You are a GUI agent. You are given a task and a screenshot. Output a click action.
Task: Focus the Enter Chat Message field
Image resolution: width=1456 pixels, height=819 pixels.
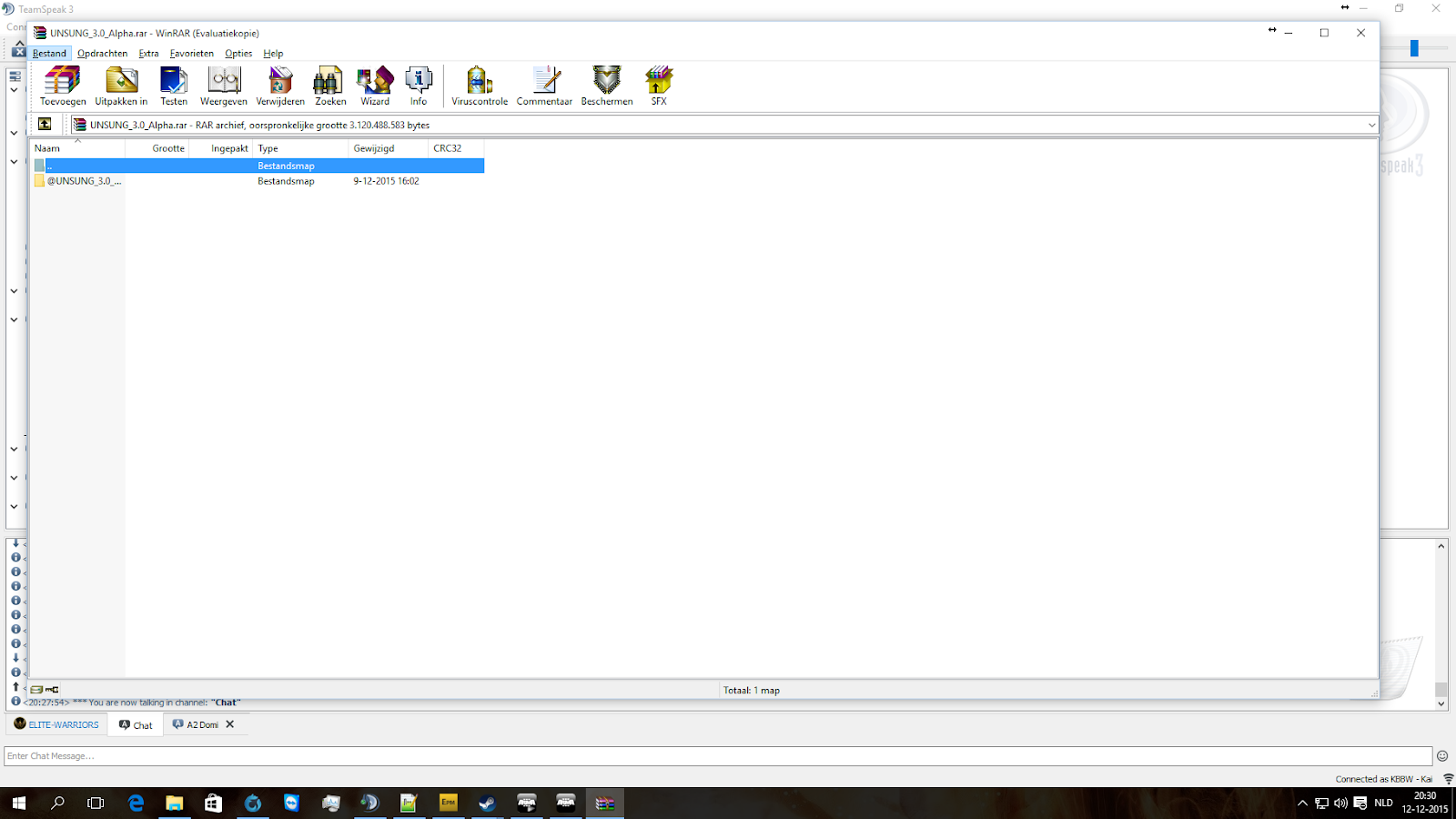pos(718,756)
